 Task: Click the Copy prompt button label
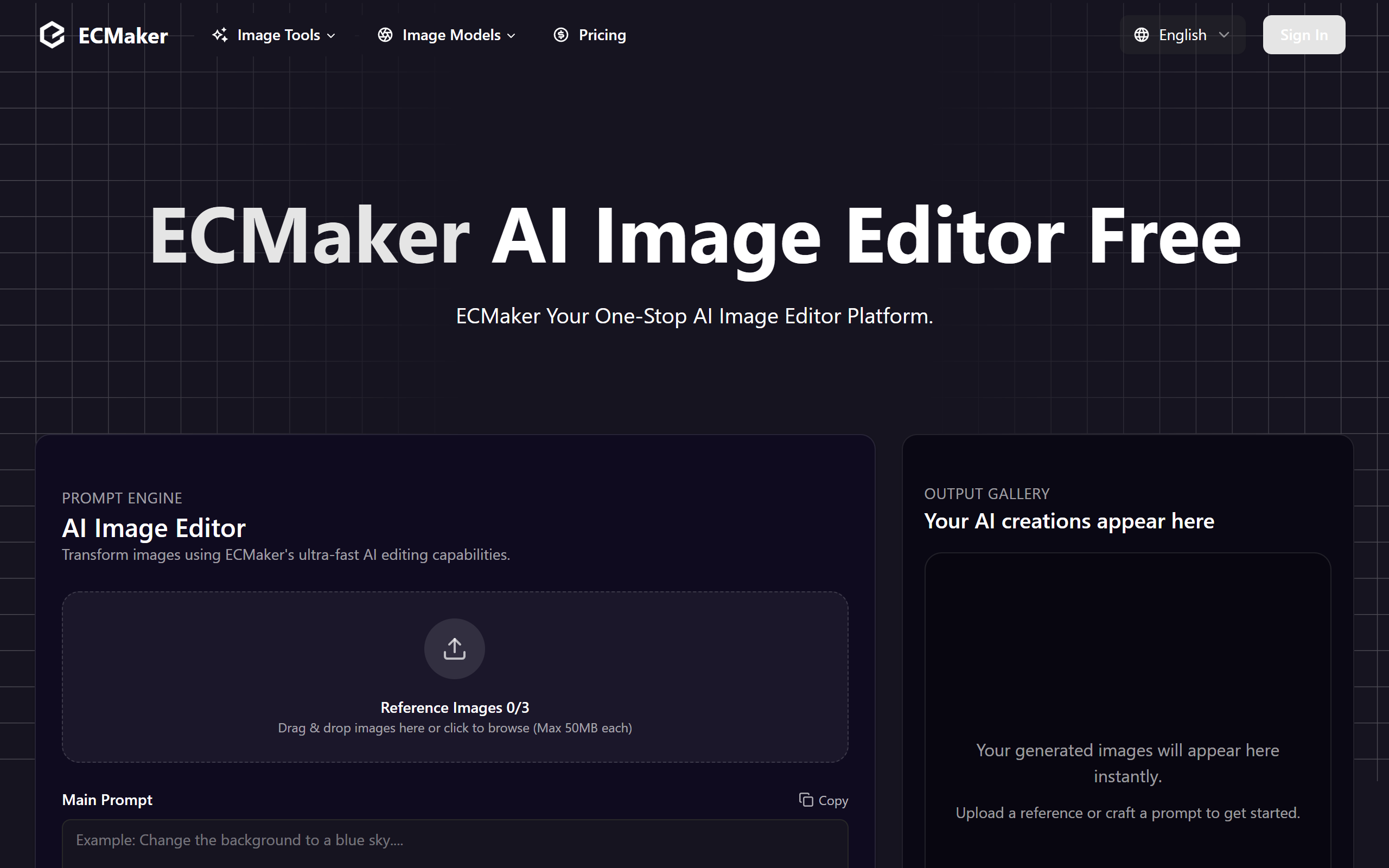coord(833,800)
